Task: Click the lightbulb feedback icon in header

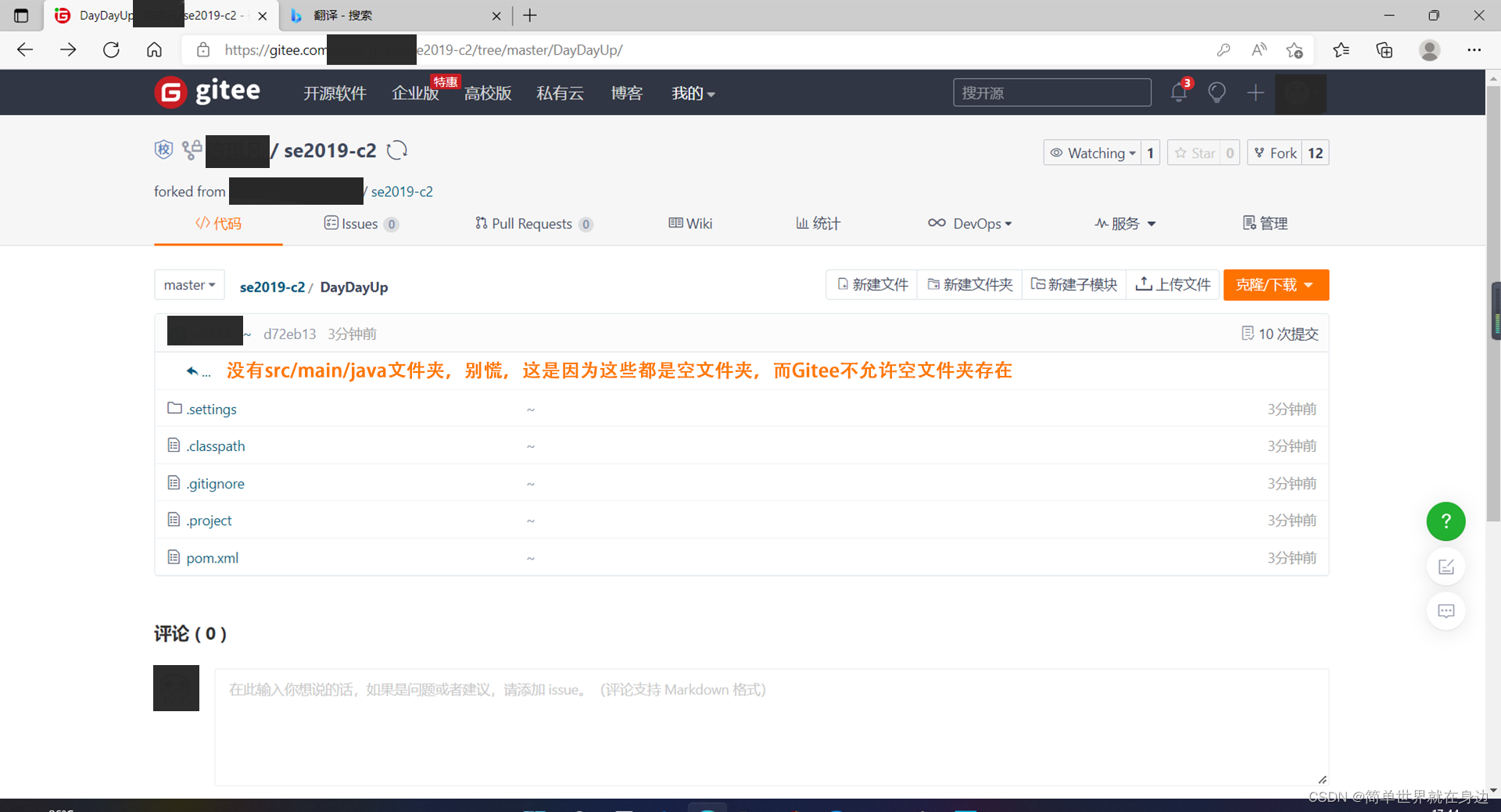Action: [x=1216, y=92]
